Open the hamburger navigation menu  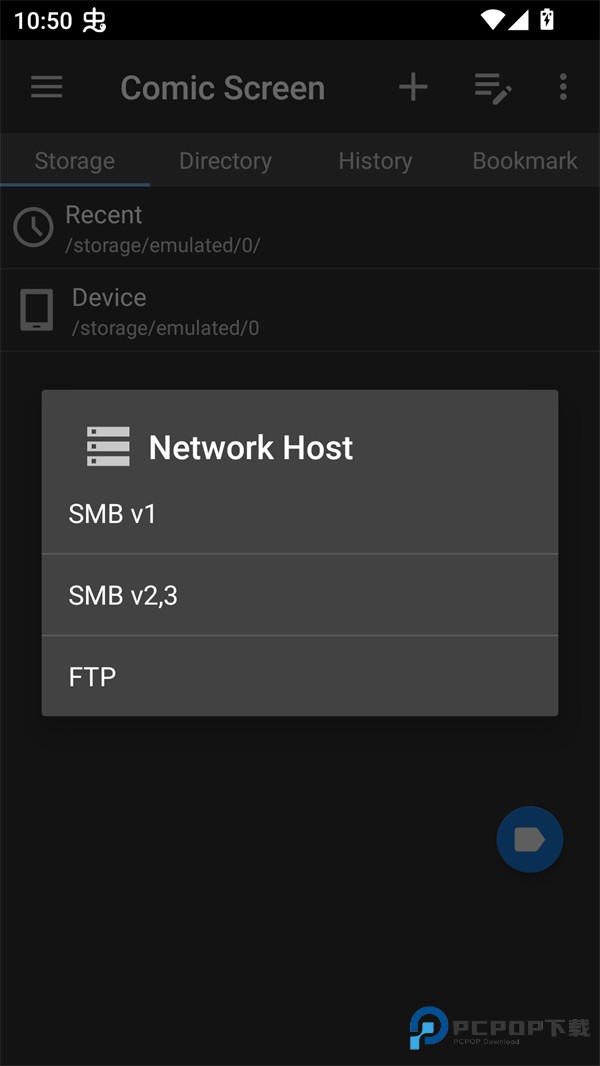(x=47, y=87)
